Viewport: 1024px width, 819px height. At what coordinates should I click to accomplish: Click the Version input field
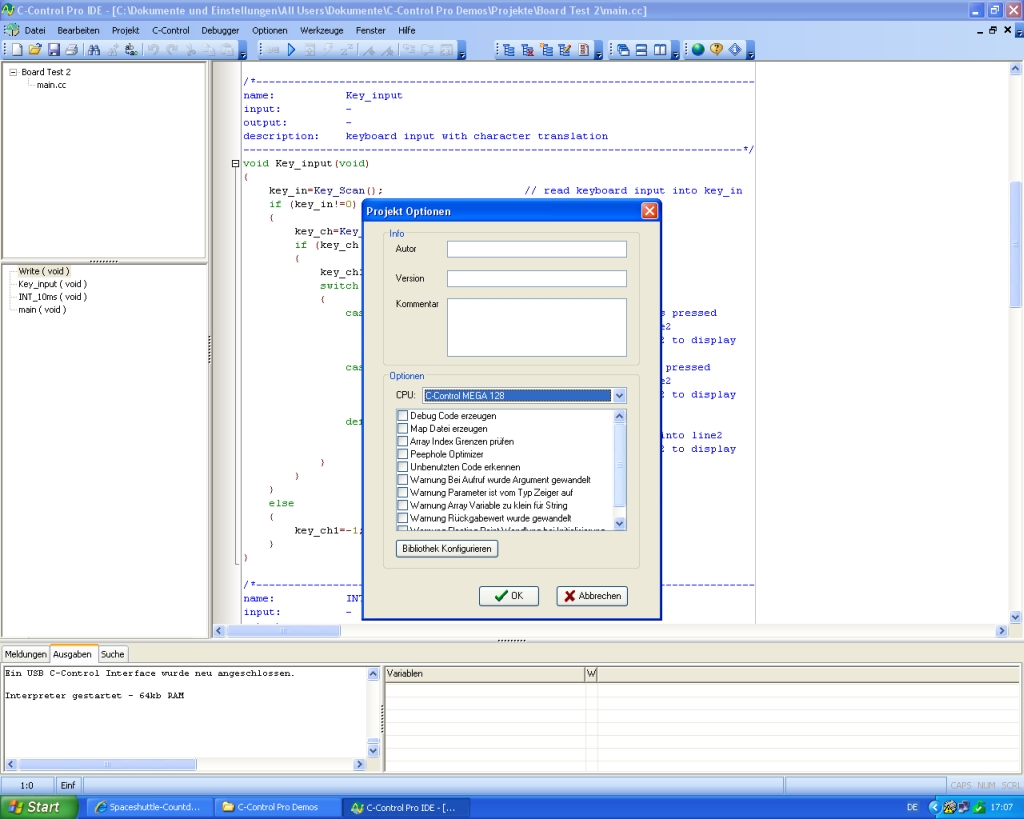(x=537, y=278)
